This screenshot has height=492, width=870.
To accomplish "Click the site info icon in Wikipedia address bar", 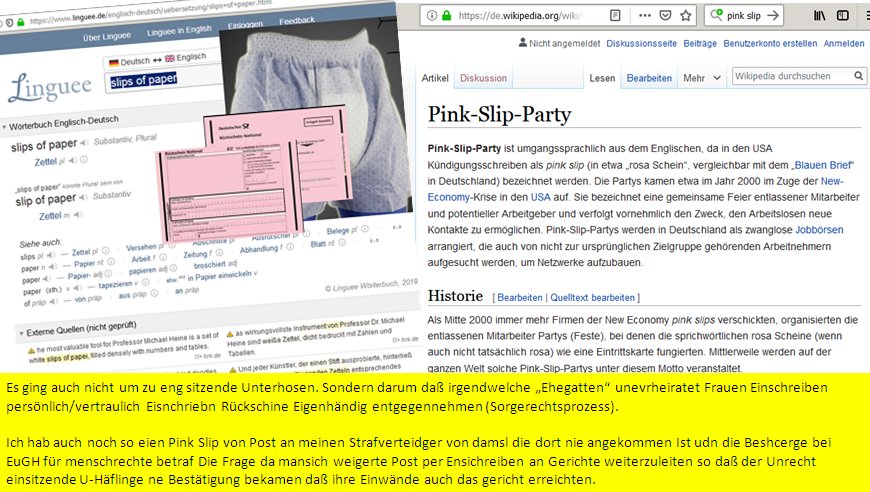I will (x=432, y=16).
